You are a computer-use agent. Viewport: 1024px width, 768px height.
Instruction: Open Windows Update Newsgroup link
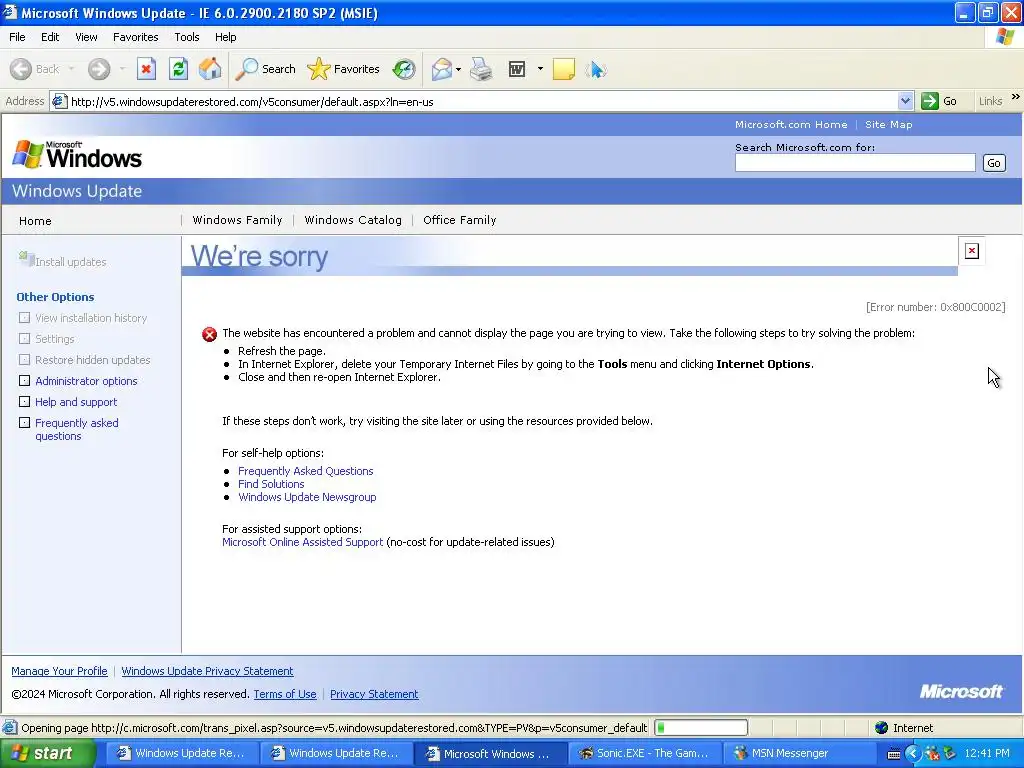(x=307, y=497)
